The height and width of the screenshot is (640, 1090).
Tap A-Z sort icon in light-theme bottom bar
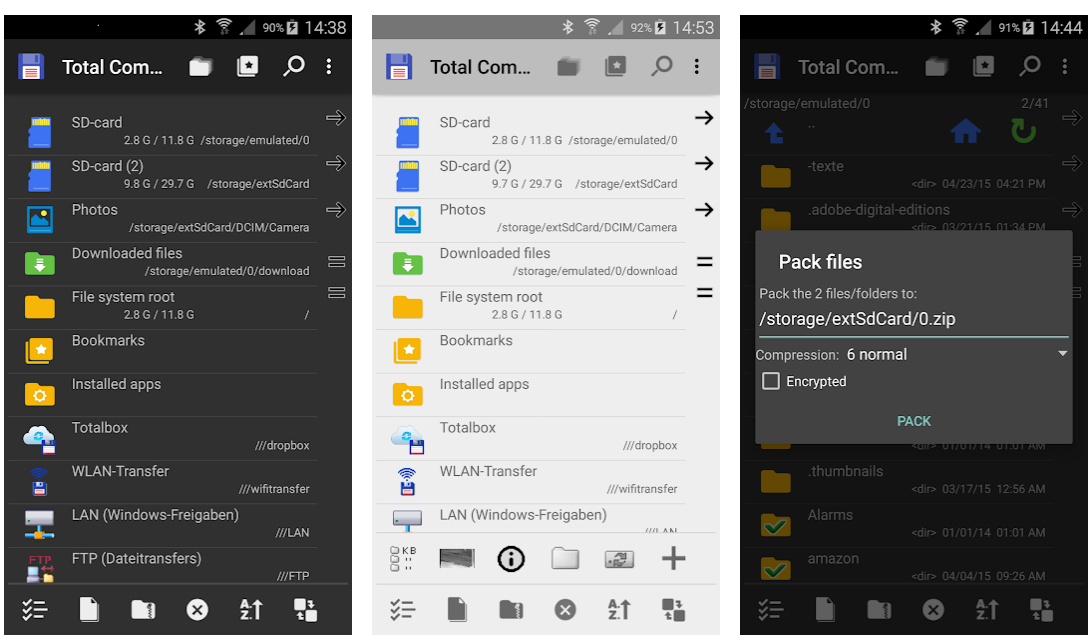tap(619, 609)
